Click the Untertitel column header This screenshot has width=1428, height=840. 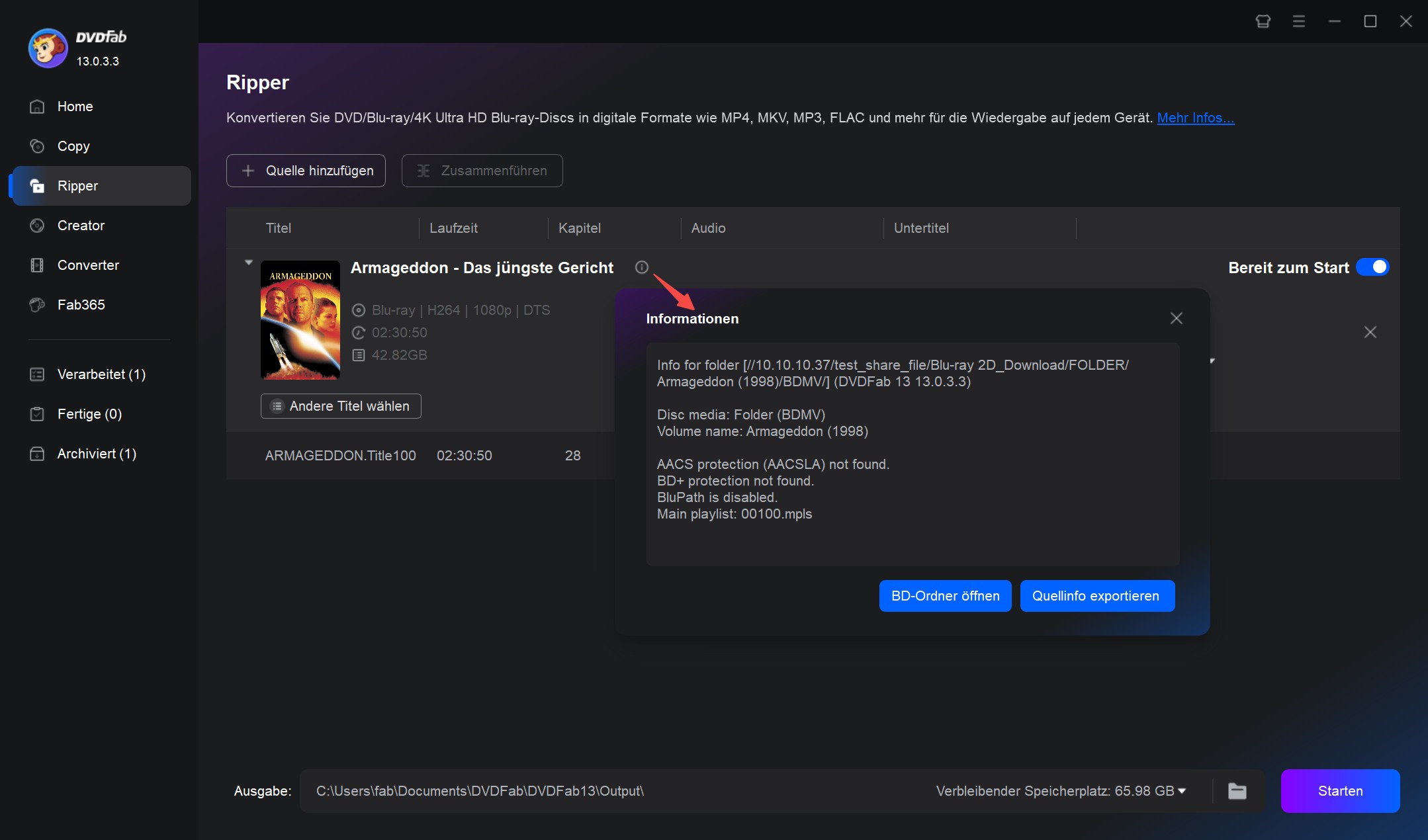(x=921, y=228)
